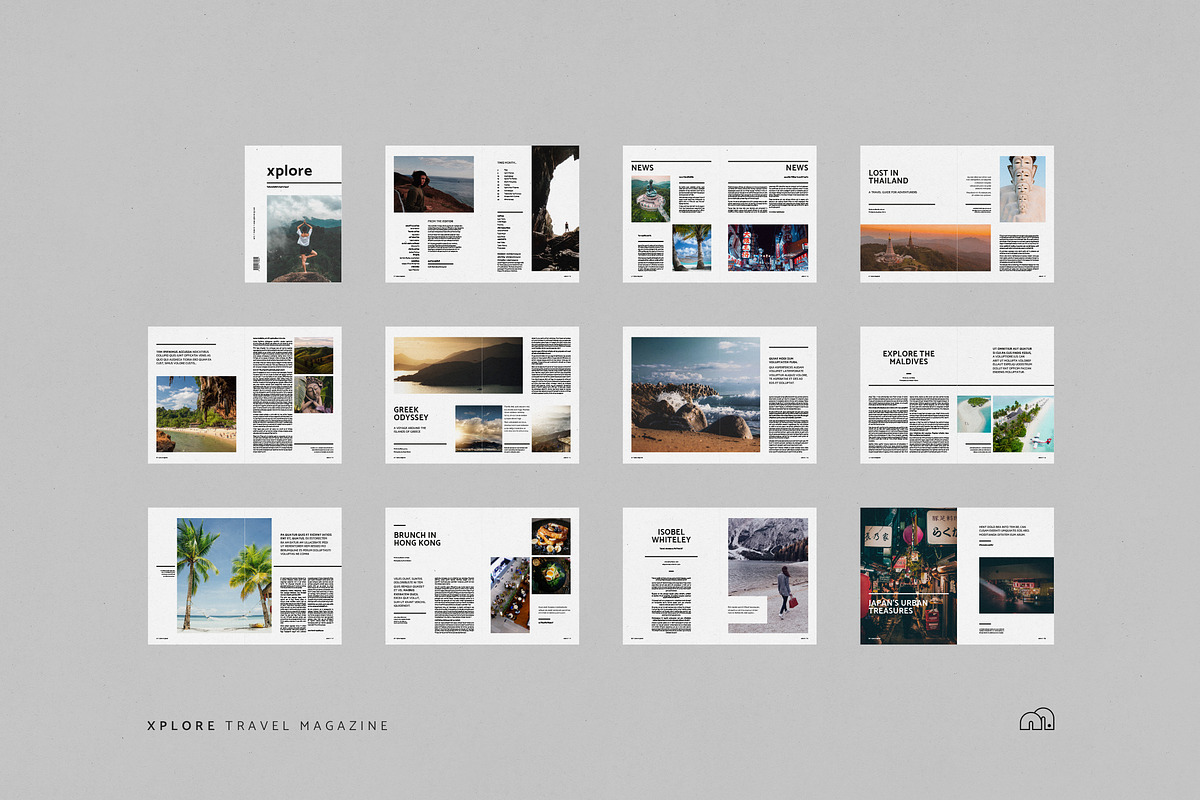Open the neon city street photo
The width and height of the screenshot is (1200, 800).
click(768, 247)
